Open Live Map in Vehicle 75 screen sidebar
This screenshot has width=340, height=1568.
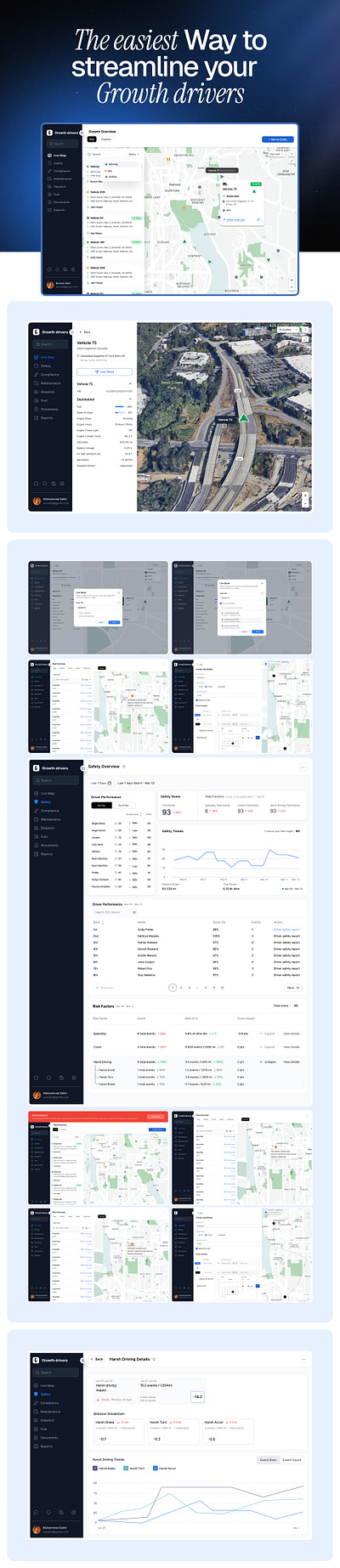(48, 357)
